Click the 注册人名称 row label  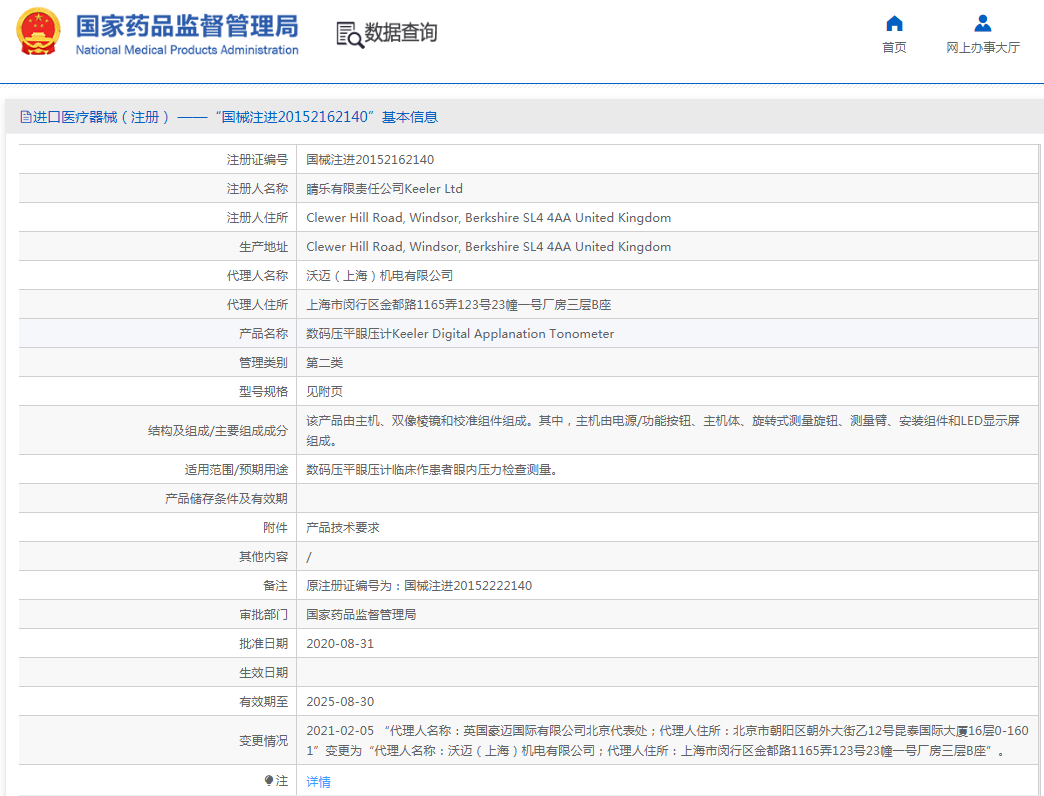[x=257, y=189]
